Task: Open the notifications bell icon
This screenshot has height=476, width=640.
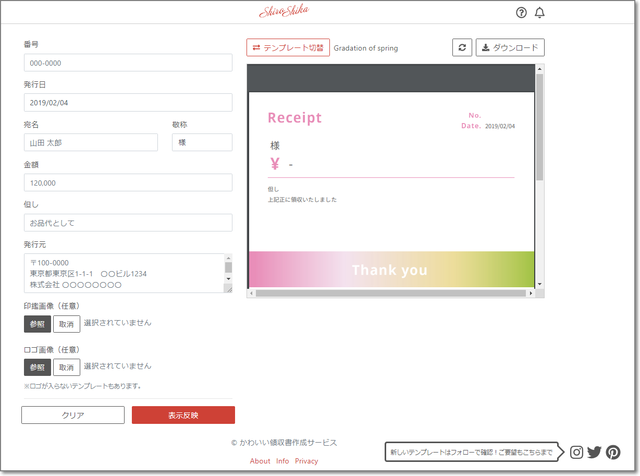Action: [540, 13]
